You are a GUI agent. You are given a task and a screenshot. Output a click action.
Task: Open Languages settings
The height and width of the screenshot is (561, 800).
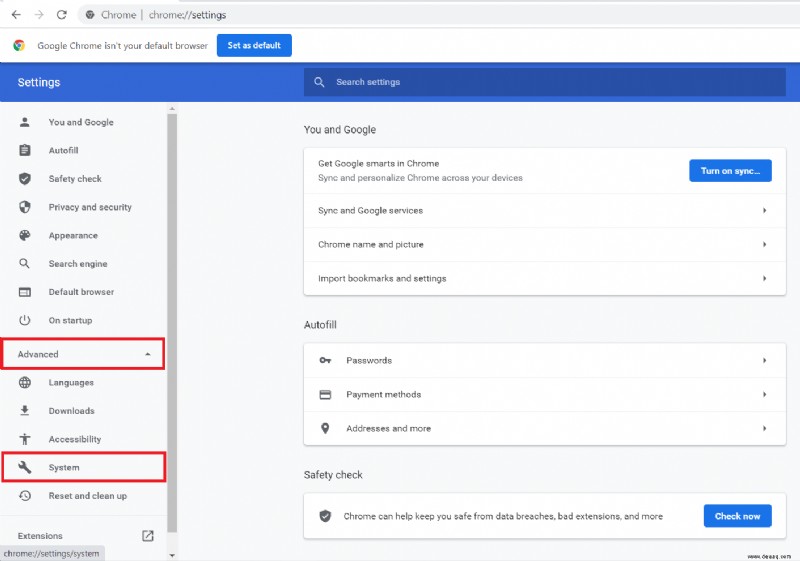[71, 382]
